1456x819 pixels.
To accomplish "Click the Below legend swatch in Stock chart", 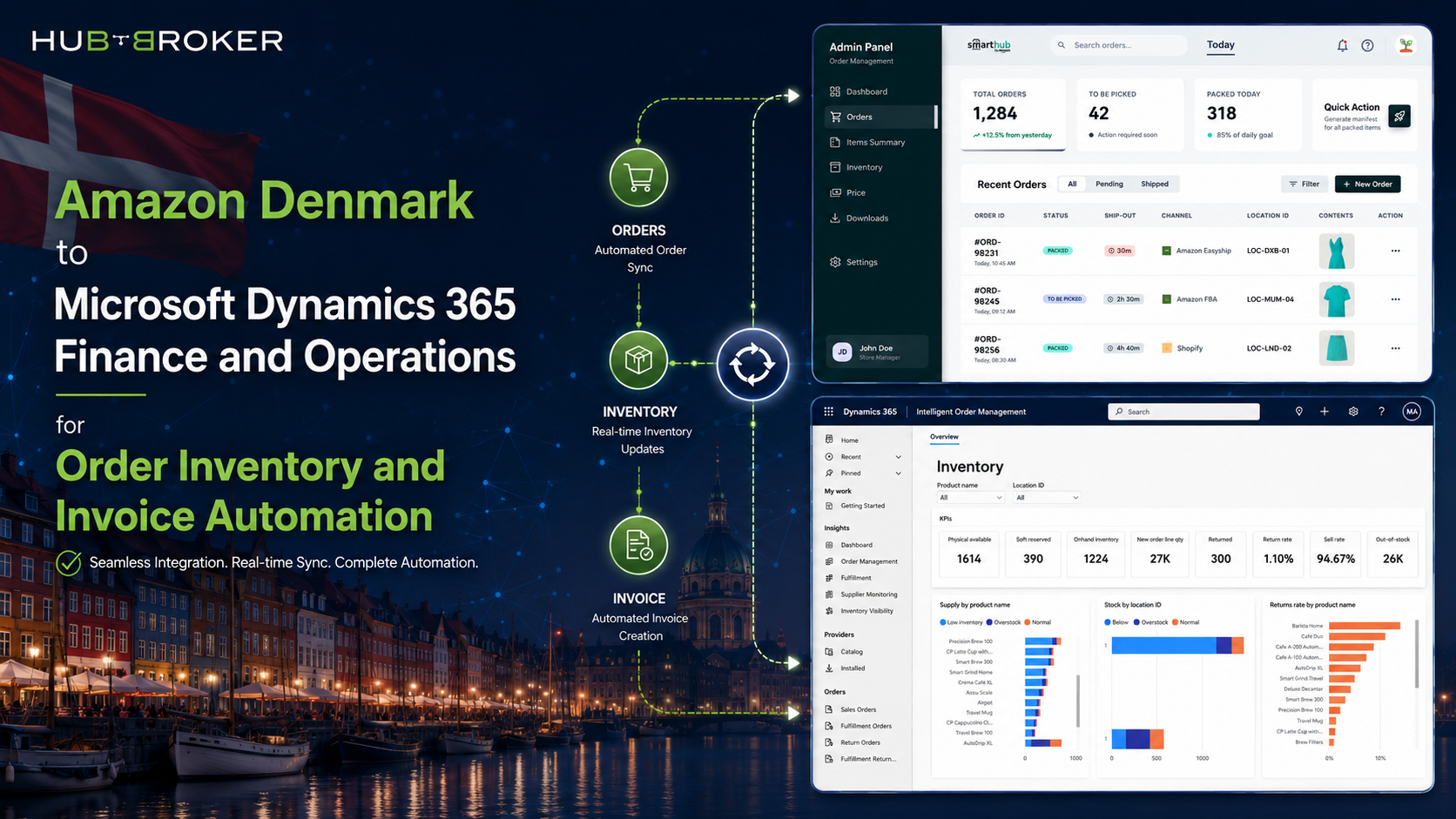I will point(1108,622).
